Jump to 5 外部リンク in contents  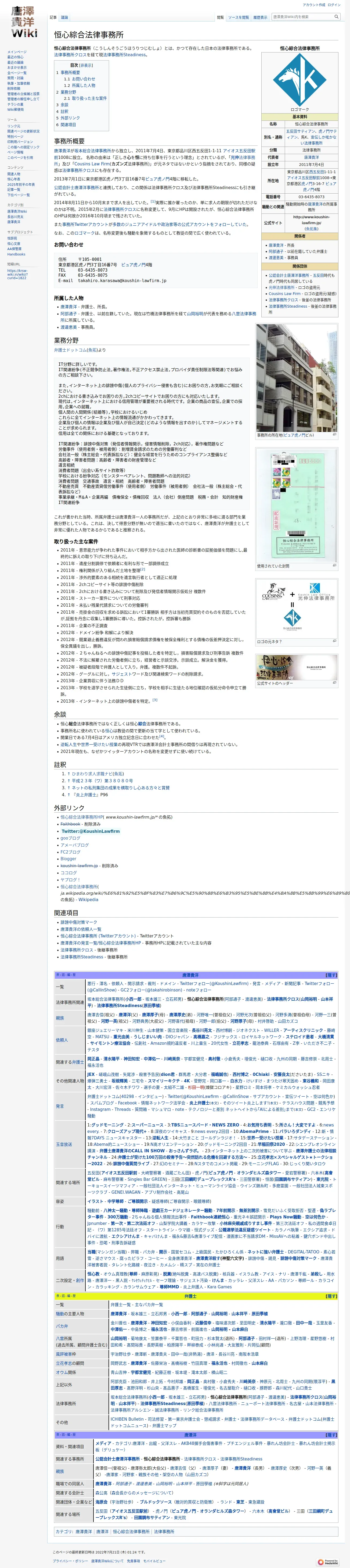68,118
